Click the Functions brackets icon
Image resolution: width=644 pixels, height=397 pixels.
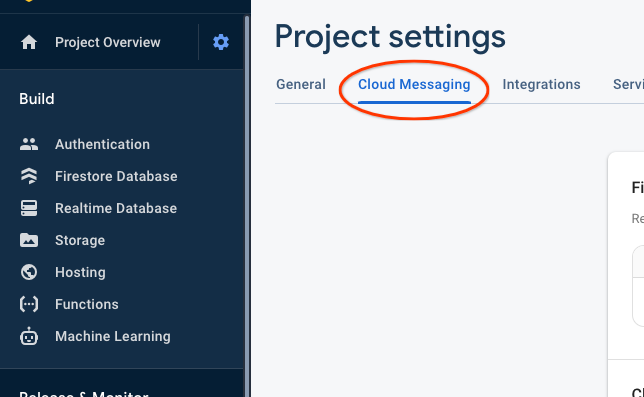coord(29,304)
